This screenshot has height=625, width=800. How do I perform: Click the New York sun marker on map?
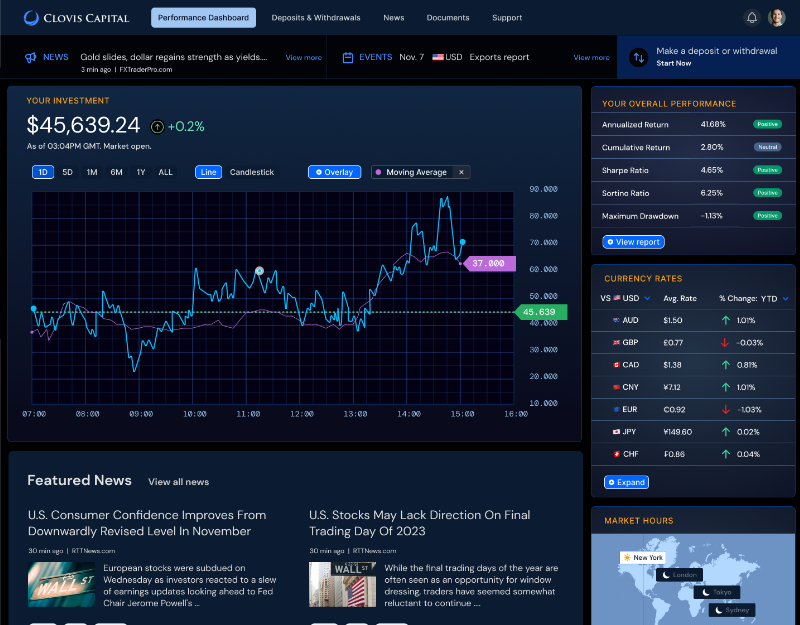coord(642,558)
